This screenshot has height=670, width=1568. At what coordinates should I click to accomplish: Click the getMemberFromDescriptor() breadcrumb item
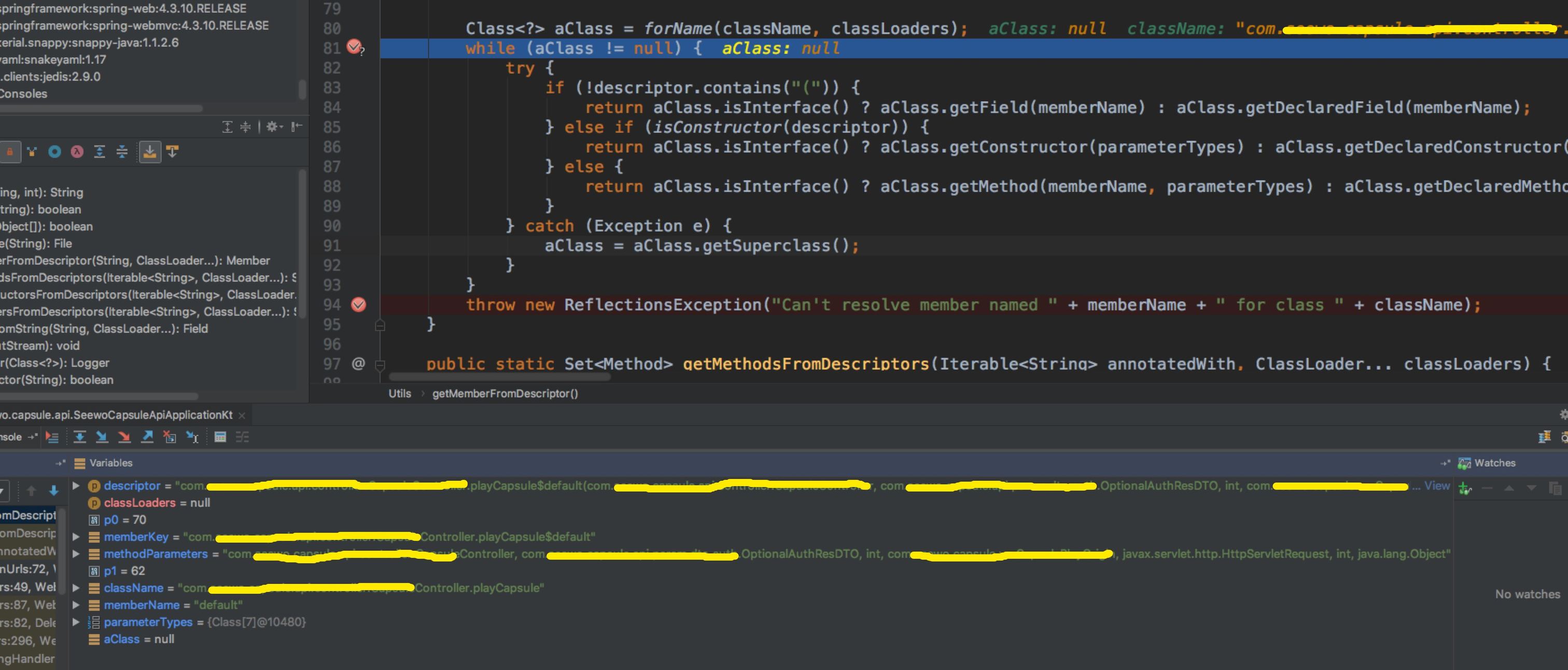505,394
